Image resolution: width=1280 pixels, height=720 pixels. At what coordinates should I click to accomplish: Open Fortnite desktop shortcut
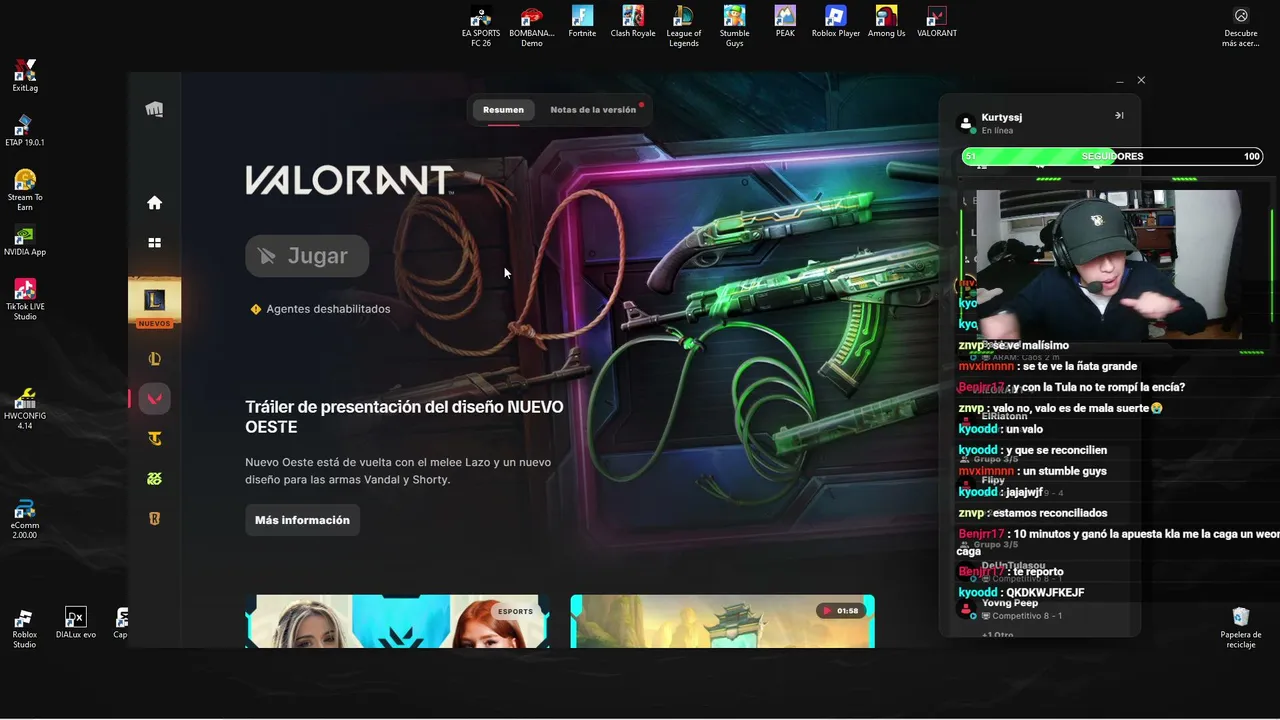click(x=582, y=22)
